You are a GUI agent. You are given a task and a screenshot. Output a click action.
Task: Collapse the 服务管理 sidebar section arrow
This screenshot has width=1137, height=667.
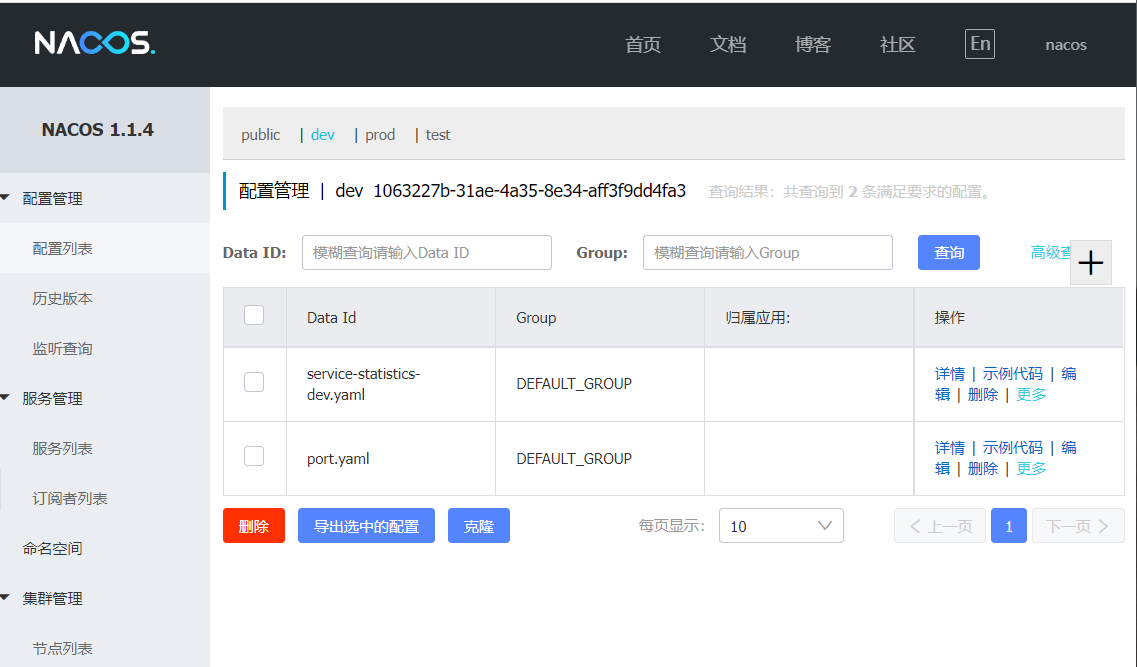point(6,397)
